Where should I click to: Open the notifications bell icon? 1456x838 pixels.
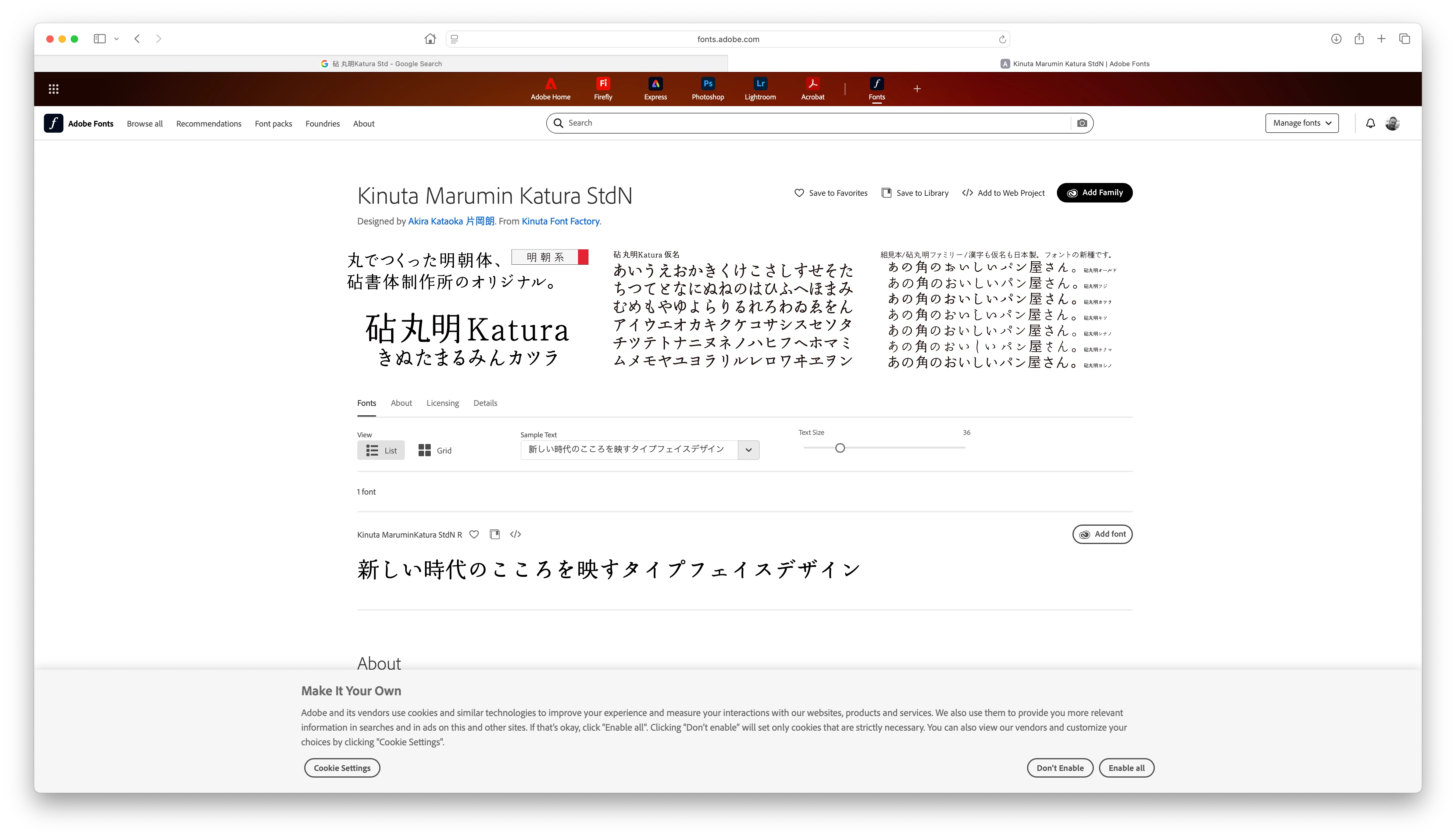click(1370, 123)
